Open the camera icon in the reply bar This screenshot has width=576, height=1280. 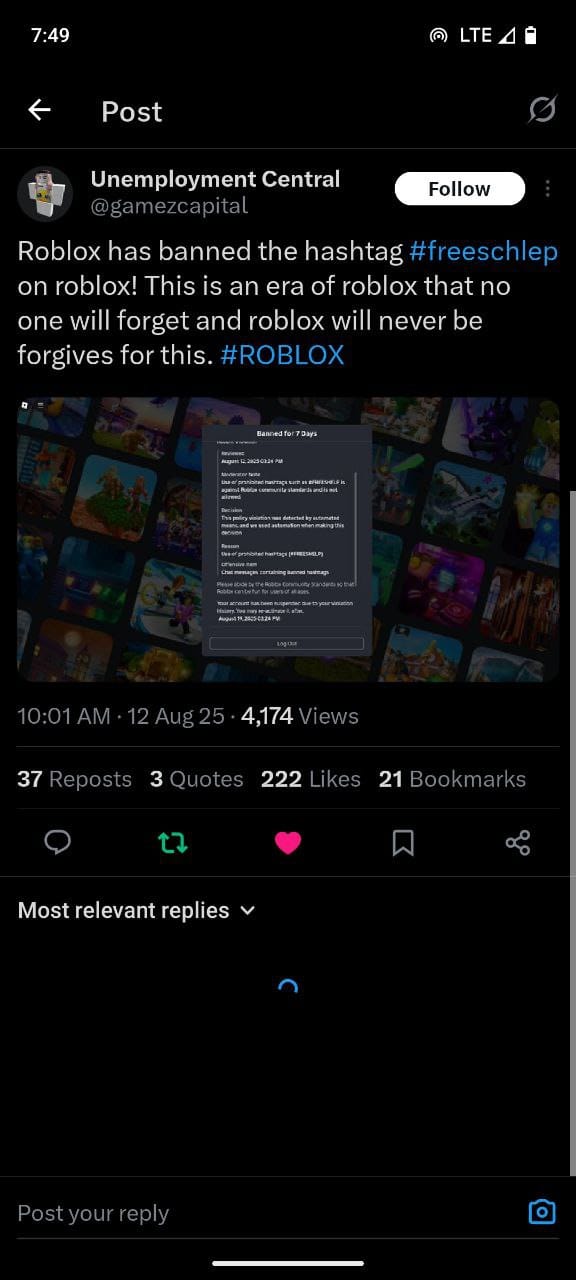tap(541, 1212)
